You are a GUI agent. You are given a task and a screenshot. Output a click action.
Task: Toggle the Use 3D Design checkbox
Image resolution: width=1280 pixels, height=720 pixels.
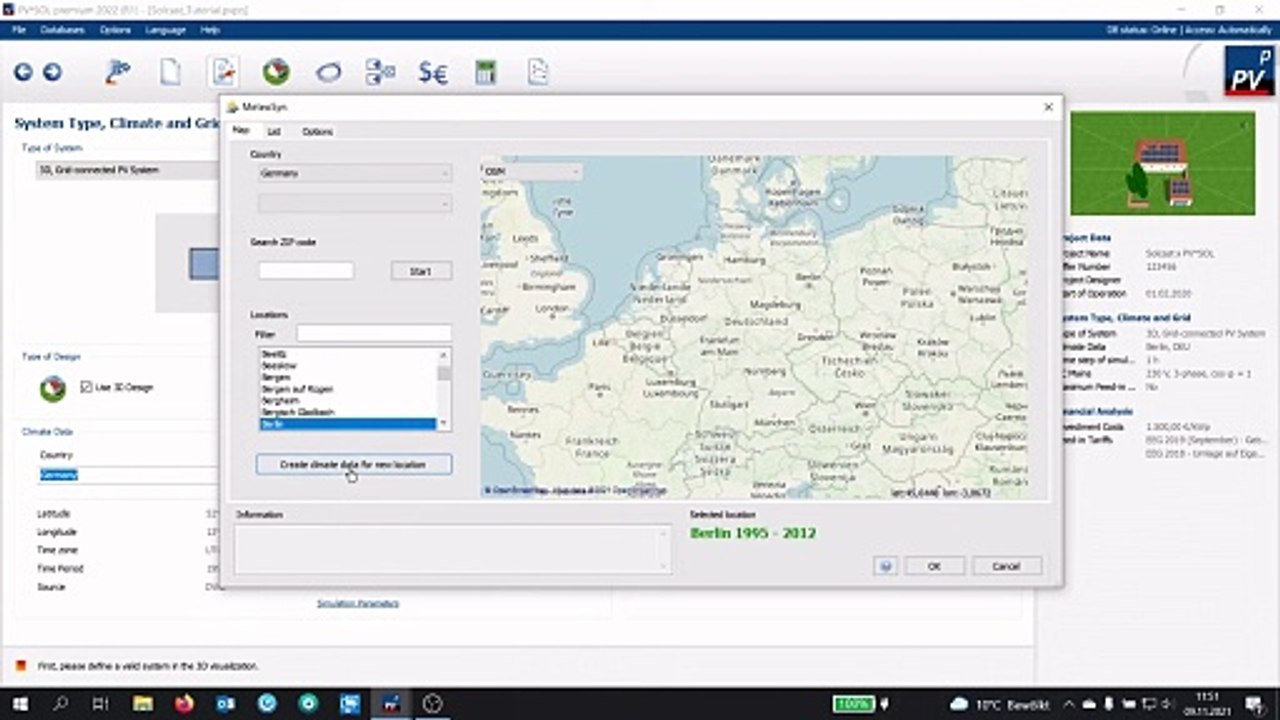(x=87, y=387)
